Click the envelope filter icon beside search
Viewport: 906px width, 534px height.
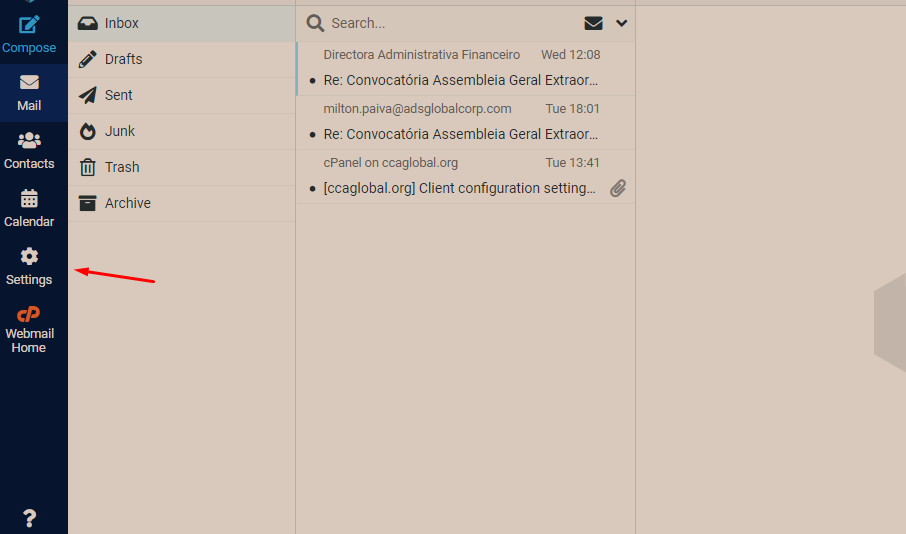click(593, 23)
